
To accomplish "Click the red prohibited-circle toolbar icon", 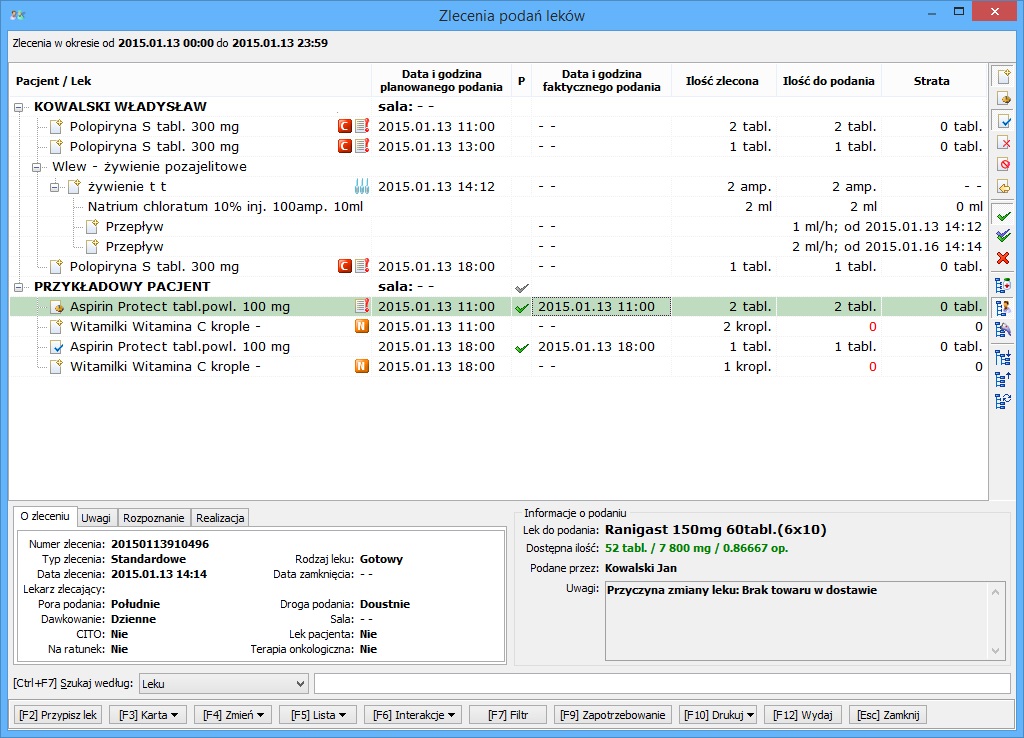I will coord(1003,164).
